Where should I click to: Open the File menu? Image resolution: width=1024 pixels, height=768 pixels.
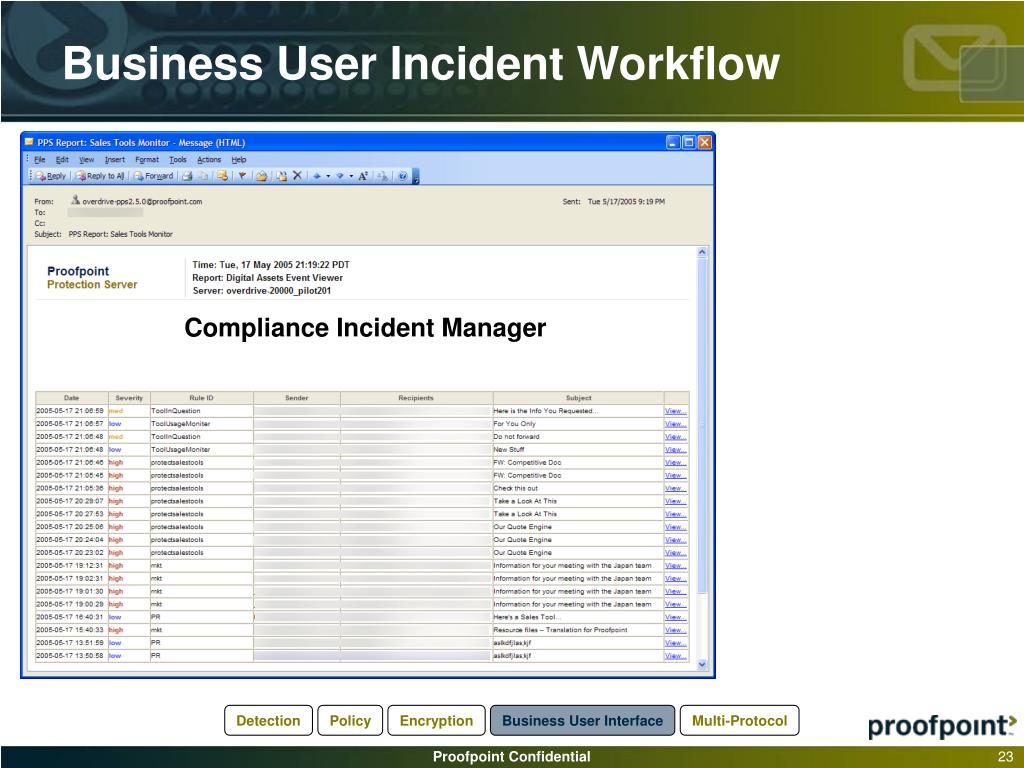pyautogui.click(x=40, y=159)
